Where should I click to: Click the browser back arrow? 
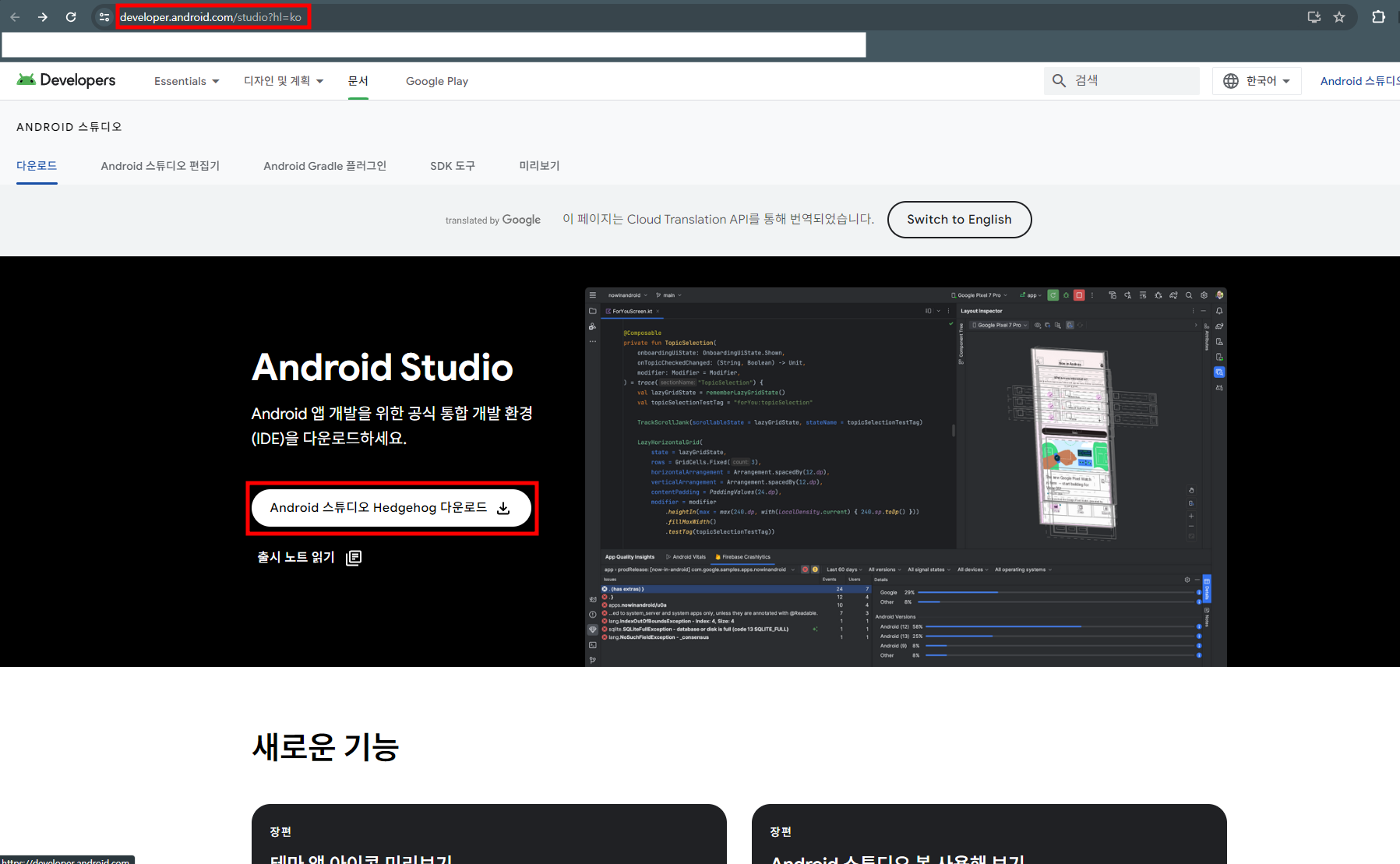click(x=15, y=16)
